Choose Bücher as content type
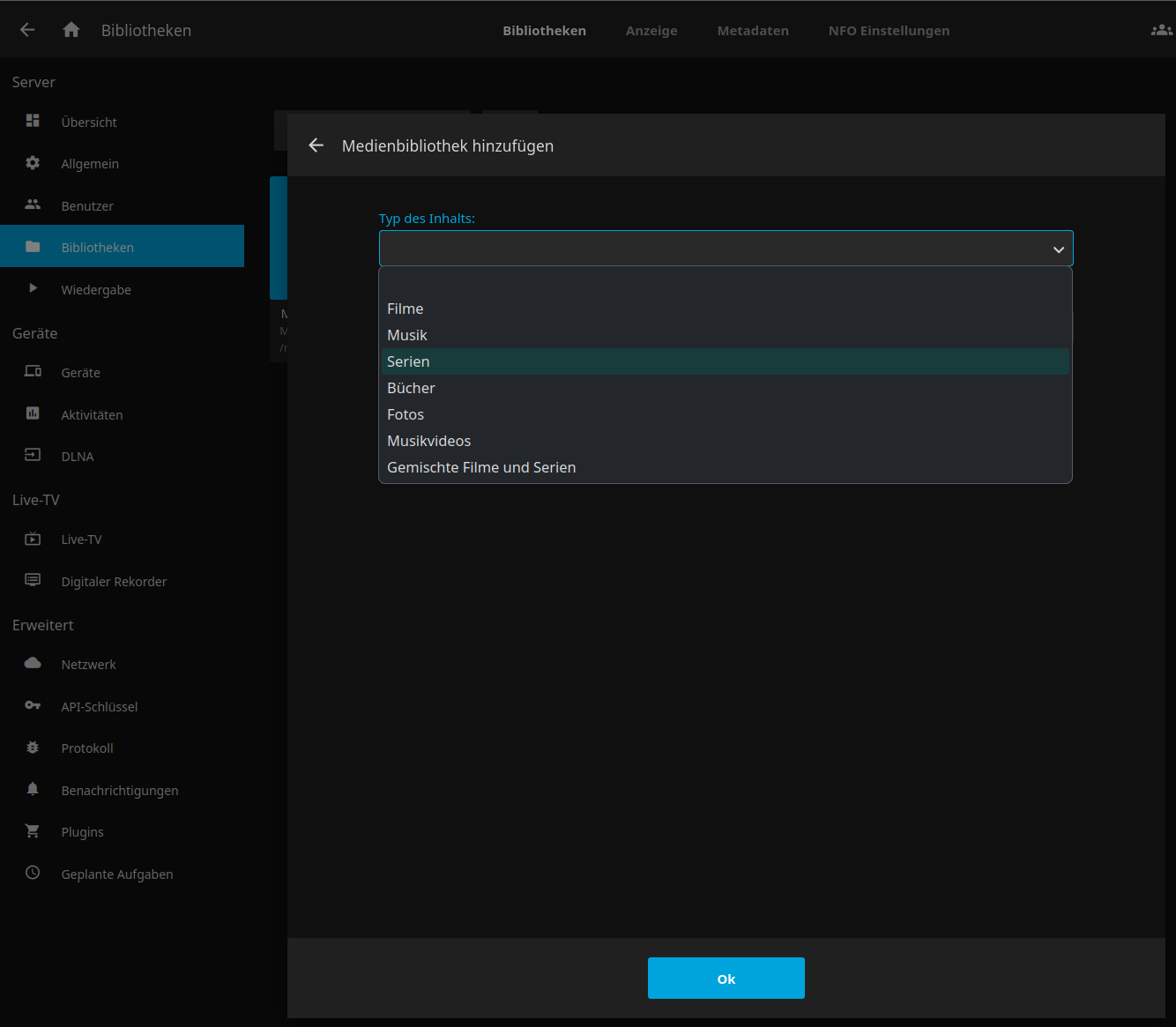 [726, 388]
